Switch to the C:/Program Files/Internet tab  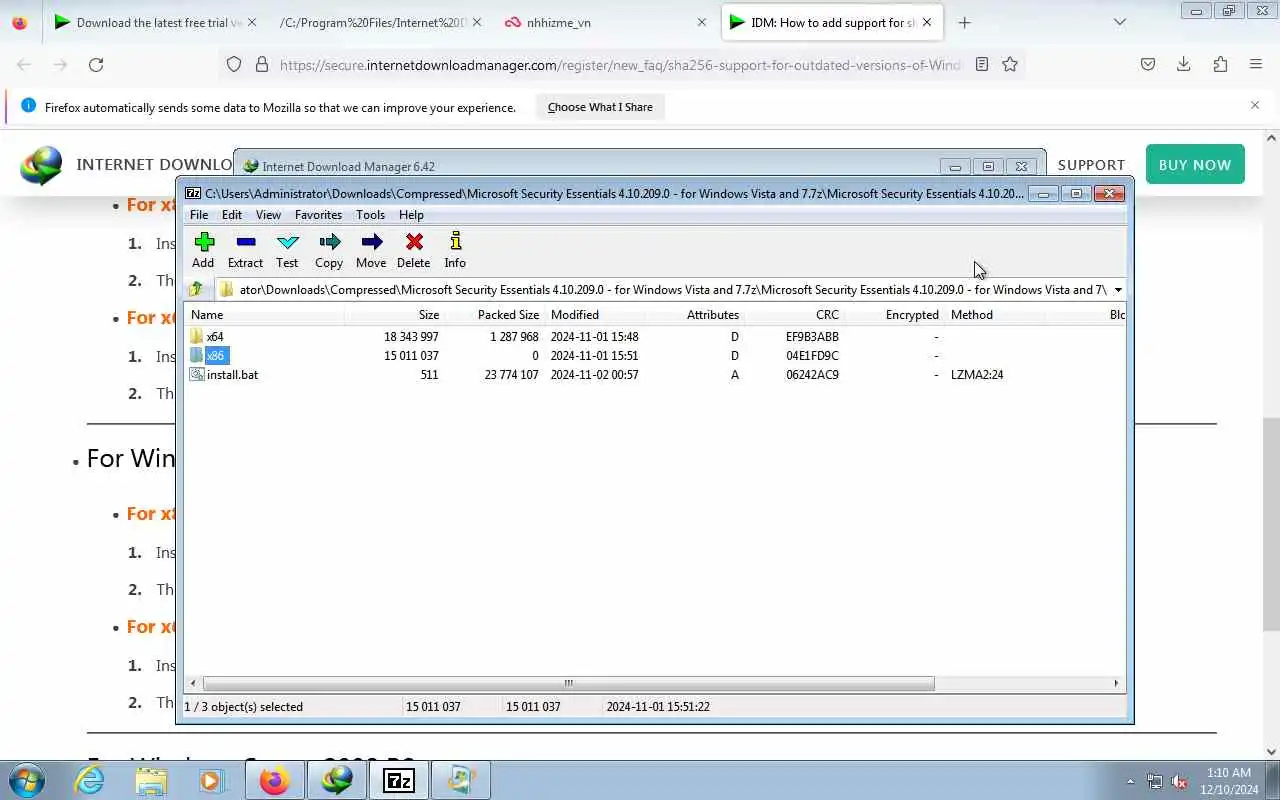[380, 22]
